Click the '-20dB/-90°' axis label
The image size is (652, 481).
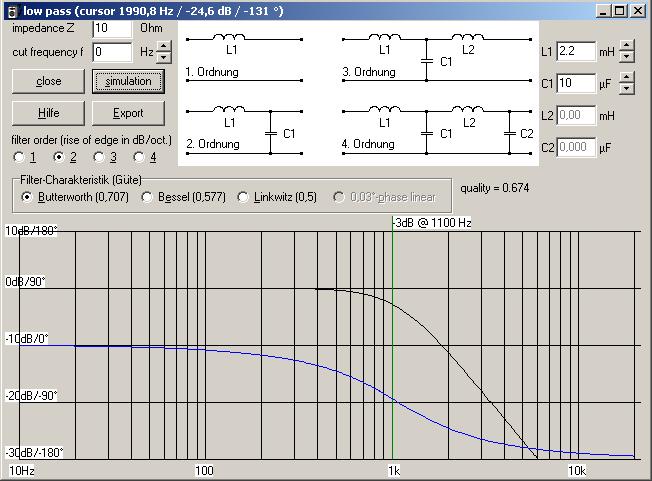tap(31, 395)
